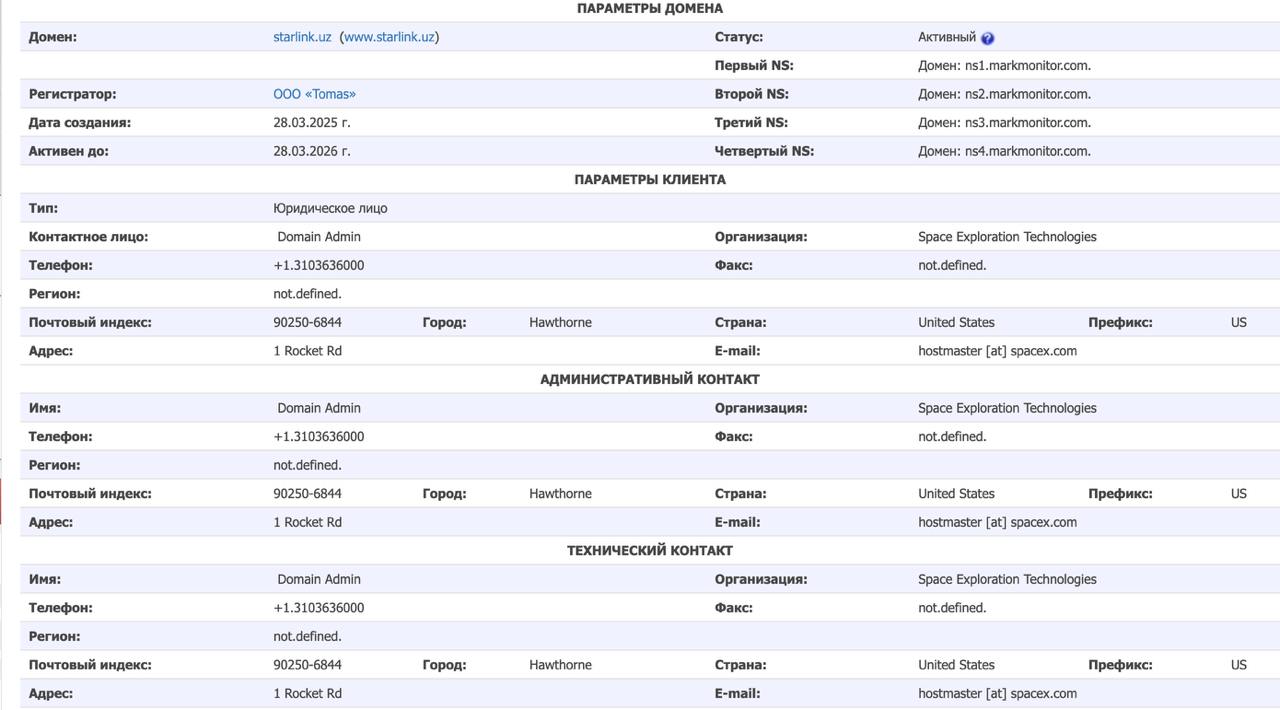
Task: Click the technical contact e-mail address
Action: coord(997,693)
